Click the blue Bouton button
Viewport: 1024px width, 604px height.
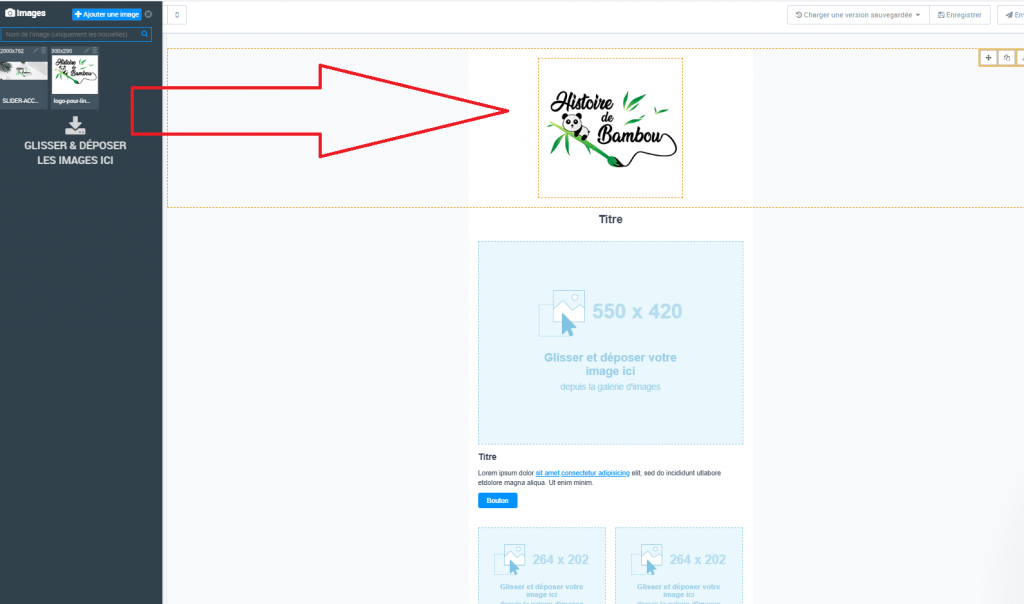tap(498, 501)
